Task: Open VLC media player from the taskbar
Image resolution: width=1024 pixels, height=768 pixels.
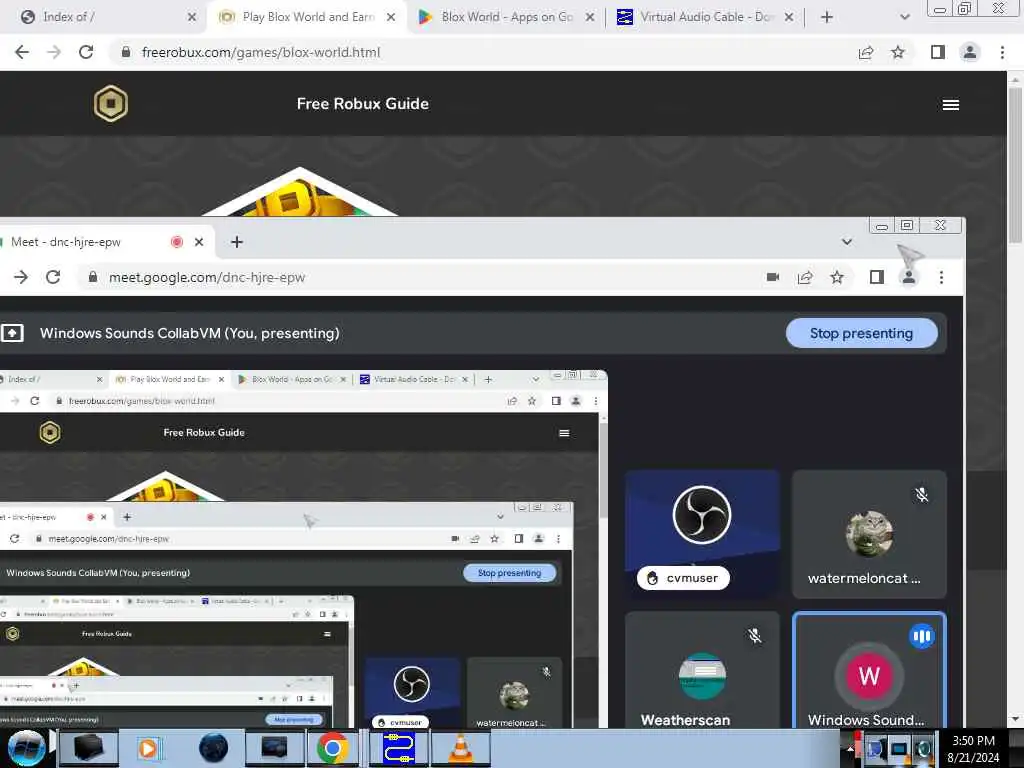Action: pos(460,748)
